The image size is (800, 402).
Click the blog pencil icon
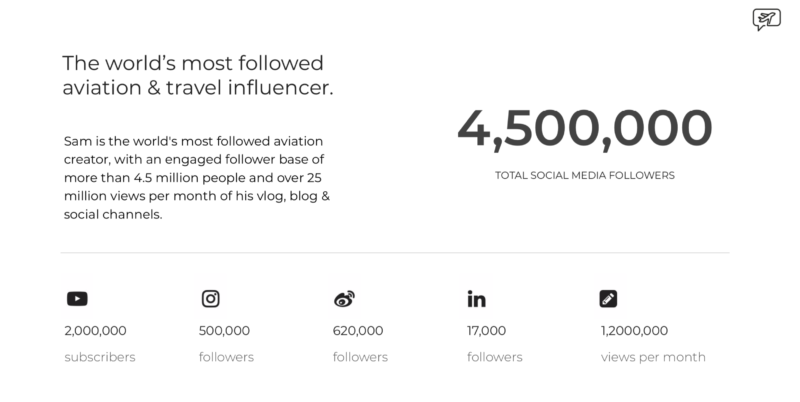pyautogui.click(x=608, y=298)
